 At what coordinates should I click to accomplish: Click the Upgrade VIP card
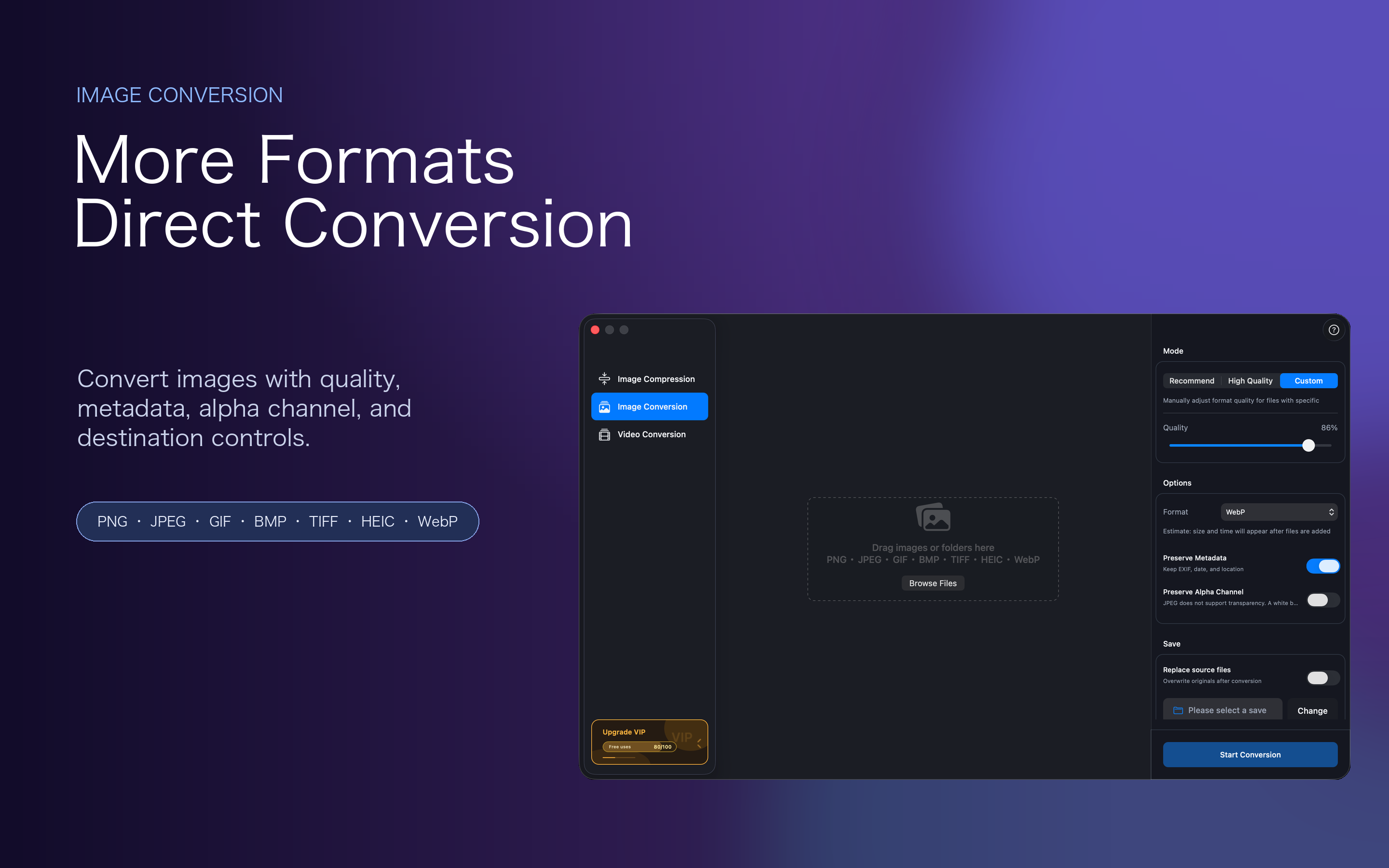[x=649, y=742]
